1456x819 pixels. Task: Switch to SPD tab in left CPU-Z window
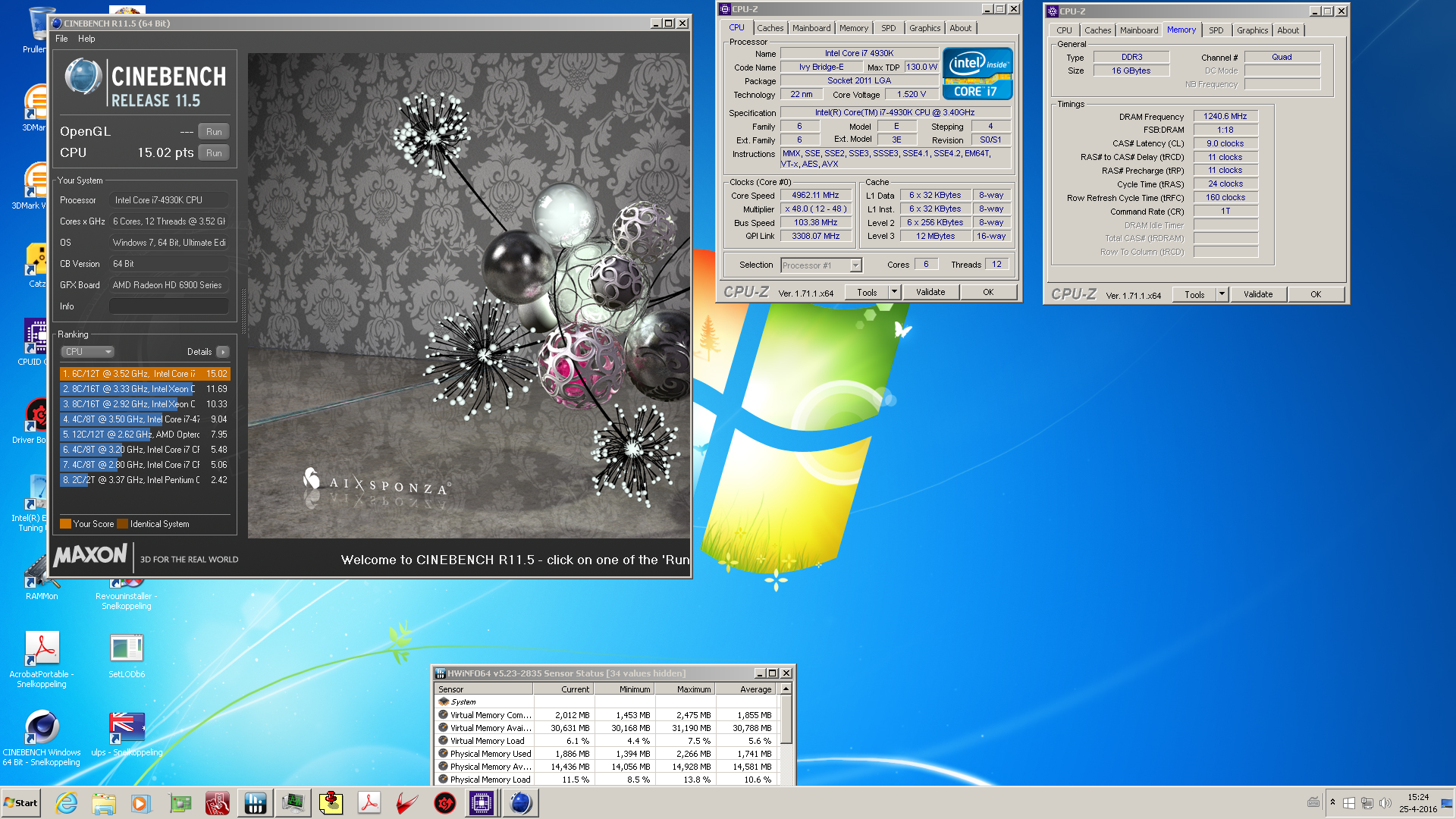pos(889,28)
